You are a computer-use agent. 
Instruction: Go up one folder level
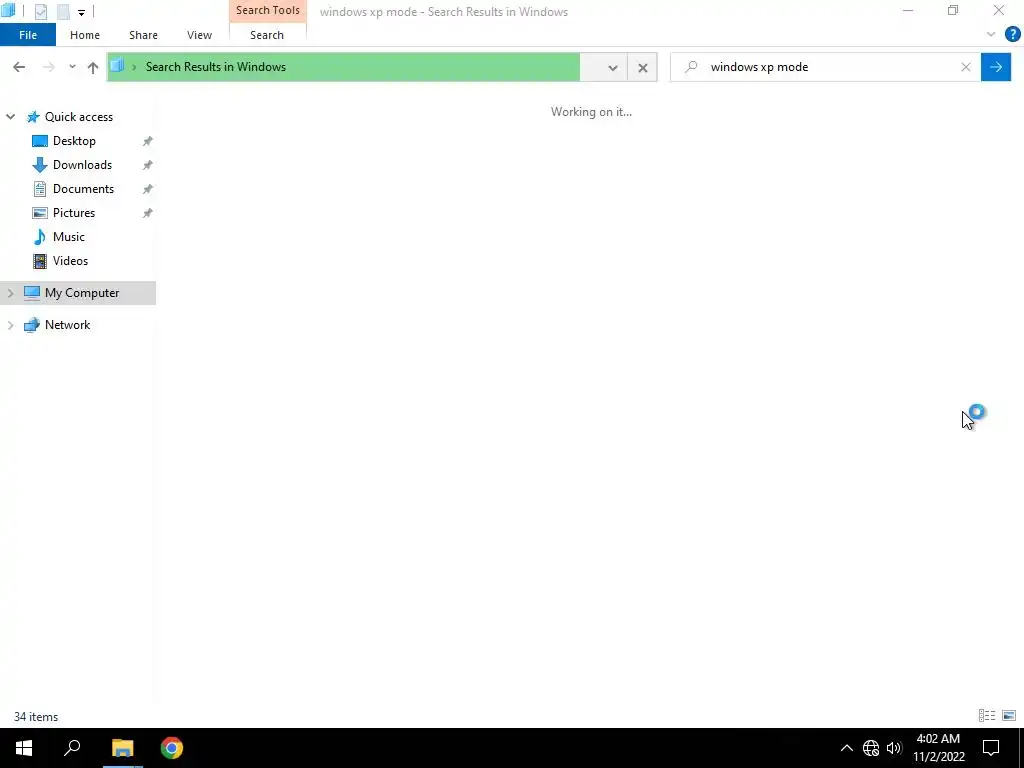click(x=93, y=67)
